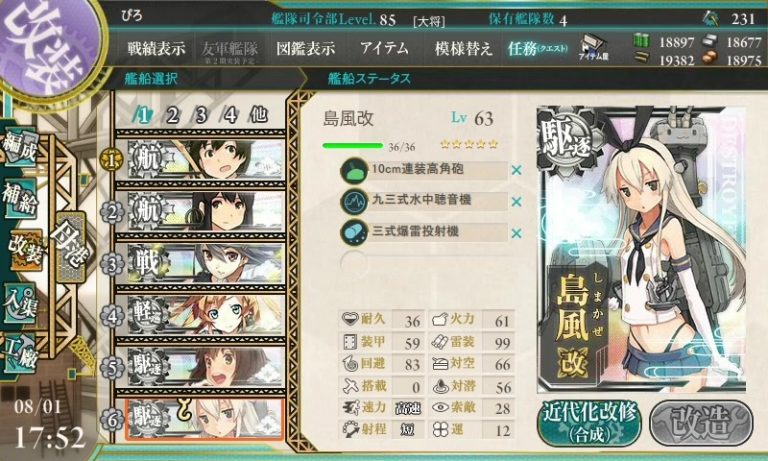Switch to fleet tab 2
768x461 pixels.
[172, 116]
